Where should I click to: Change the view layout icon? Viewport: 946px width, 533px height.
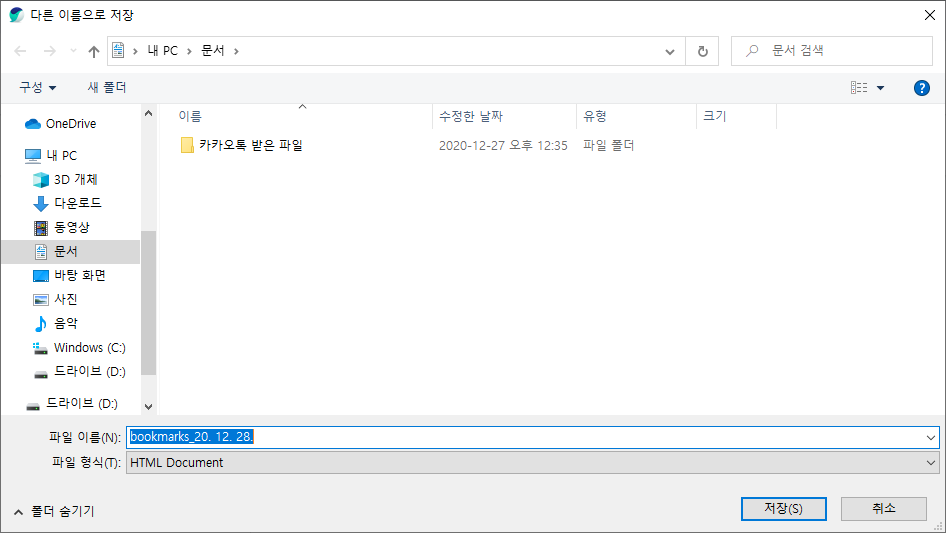pyautogui.click(x=859, y=88)
